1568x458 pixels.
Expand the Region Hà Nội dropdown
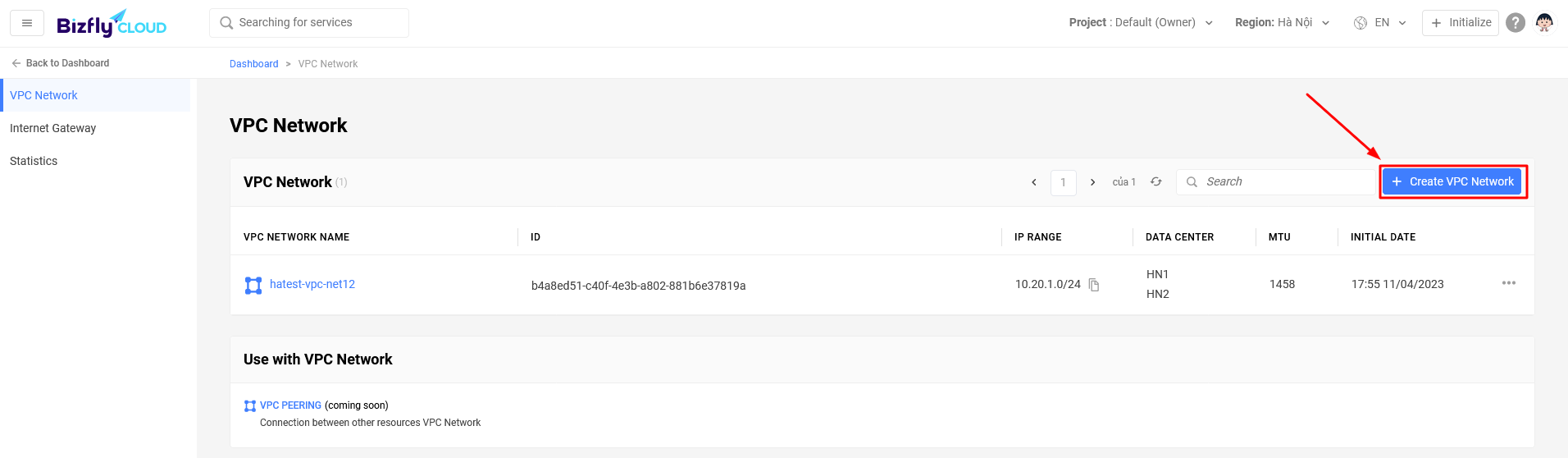tap(1282, 23)
